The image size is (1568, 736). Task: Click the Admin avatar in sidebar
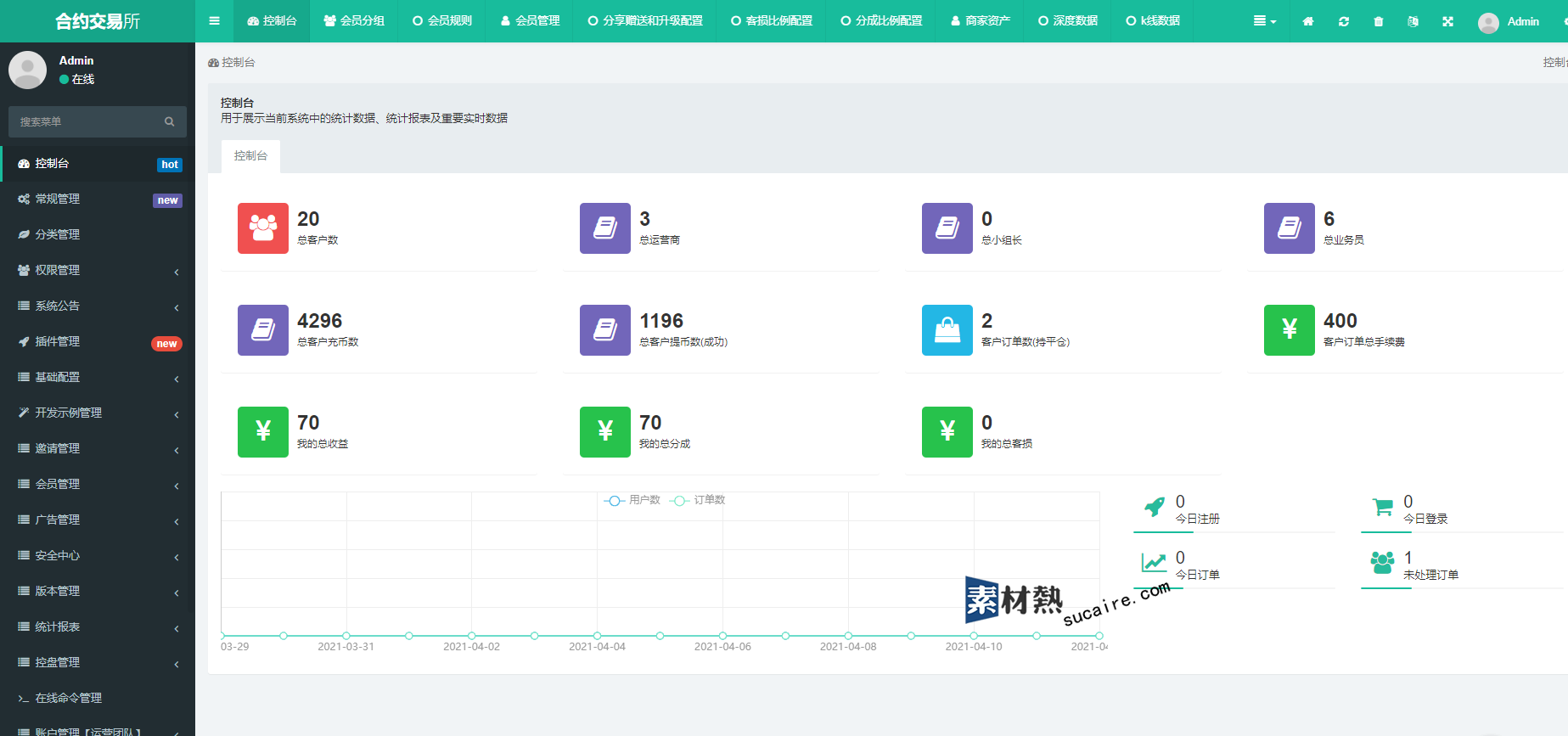tap(27, 70)
